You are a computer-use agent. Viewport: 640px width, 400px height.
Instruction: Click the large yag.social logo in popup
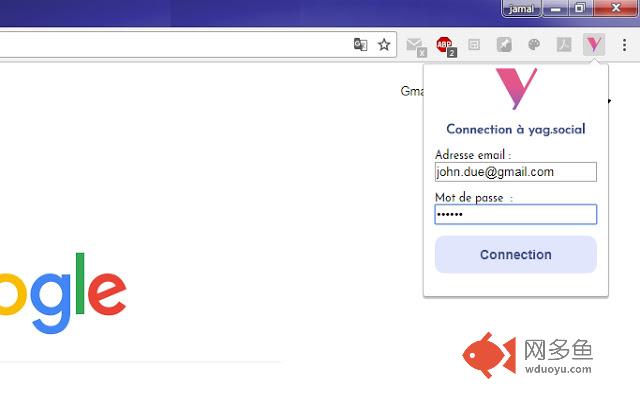516,89
